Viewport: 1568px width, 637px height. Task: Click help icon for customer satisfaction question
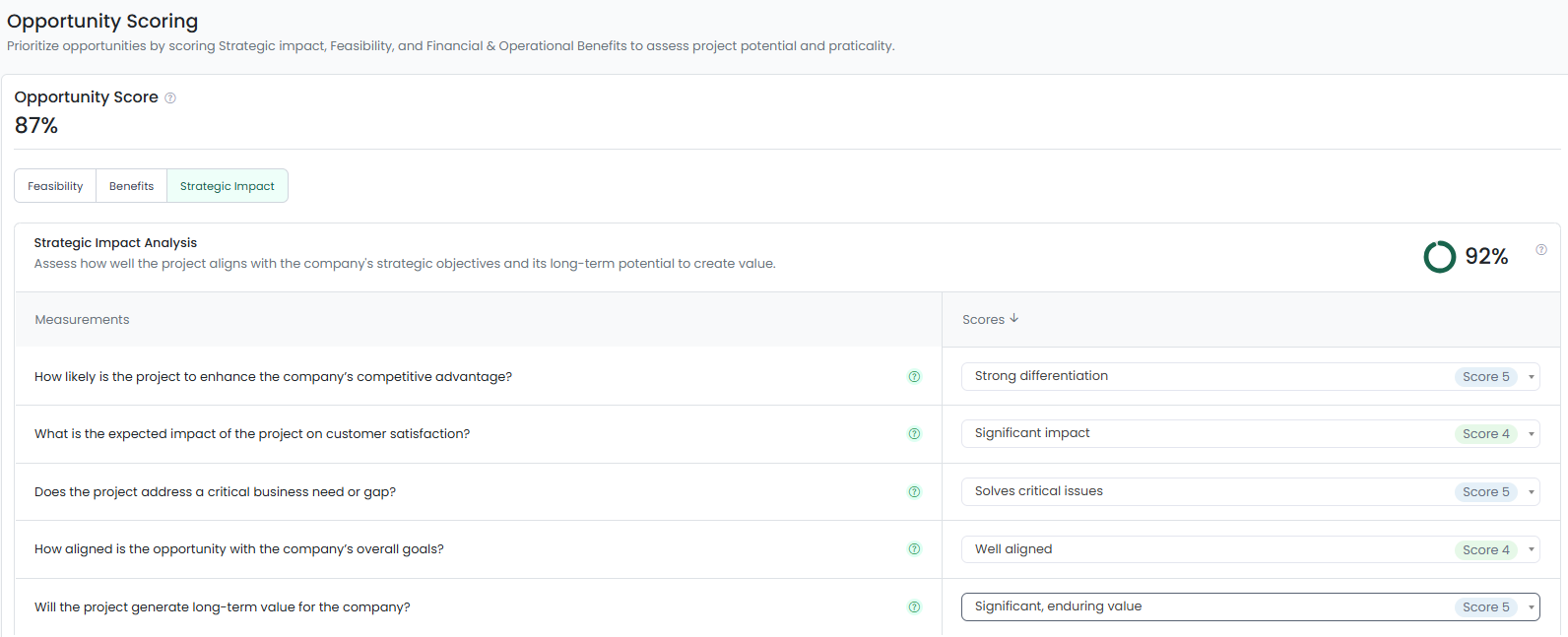914,434
